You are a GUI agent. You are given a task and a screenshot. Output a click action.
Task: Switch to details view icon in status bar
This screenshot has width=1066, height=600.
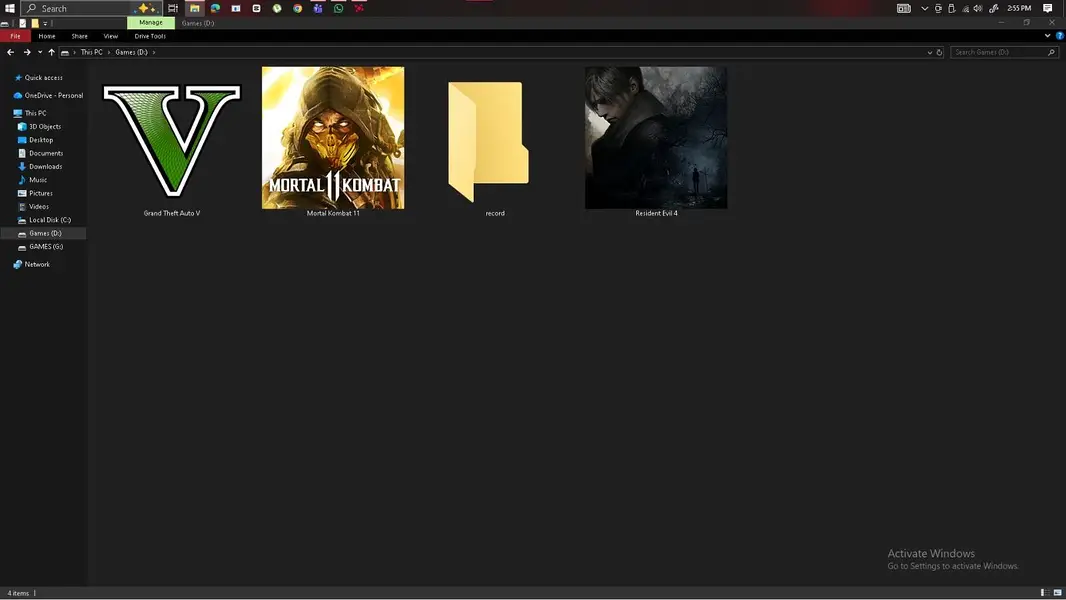coord(1045,593)
